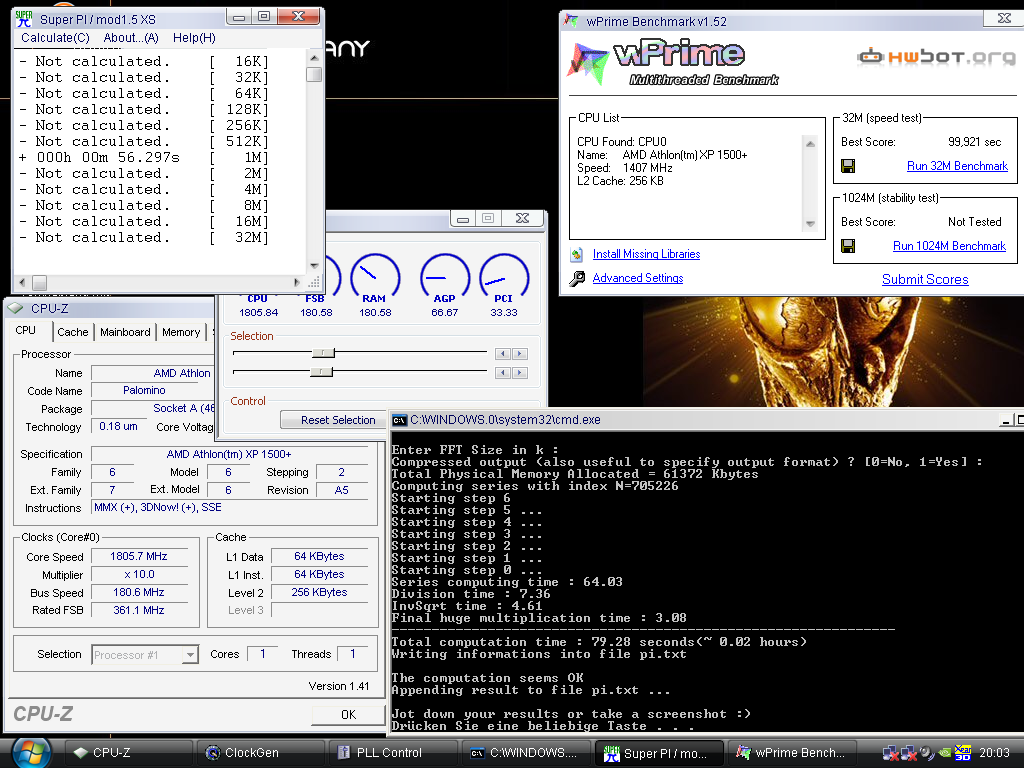Viewport: 1024px width, 768px height.
Task: Click the save icon beside Run 32M Benchmark
Action: tap(848, 166)
